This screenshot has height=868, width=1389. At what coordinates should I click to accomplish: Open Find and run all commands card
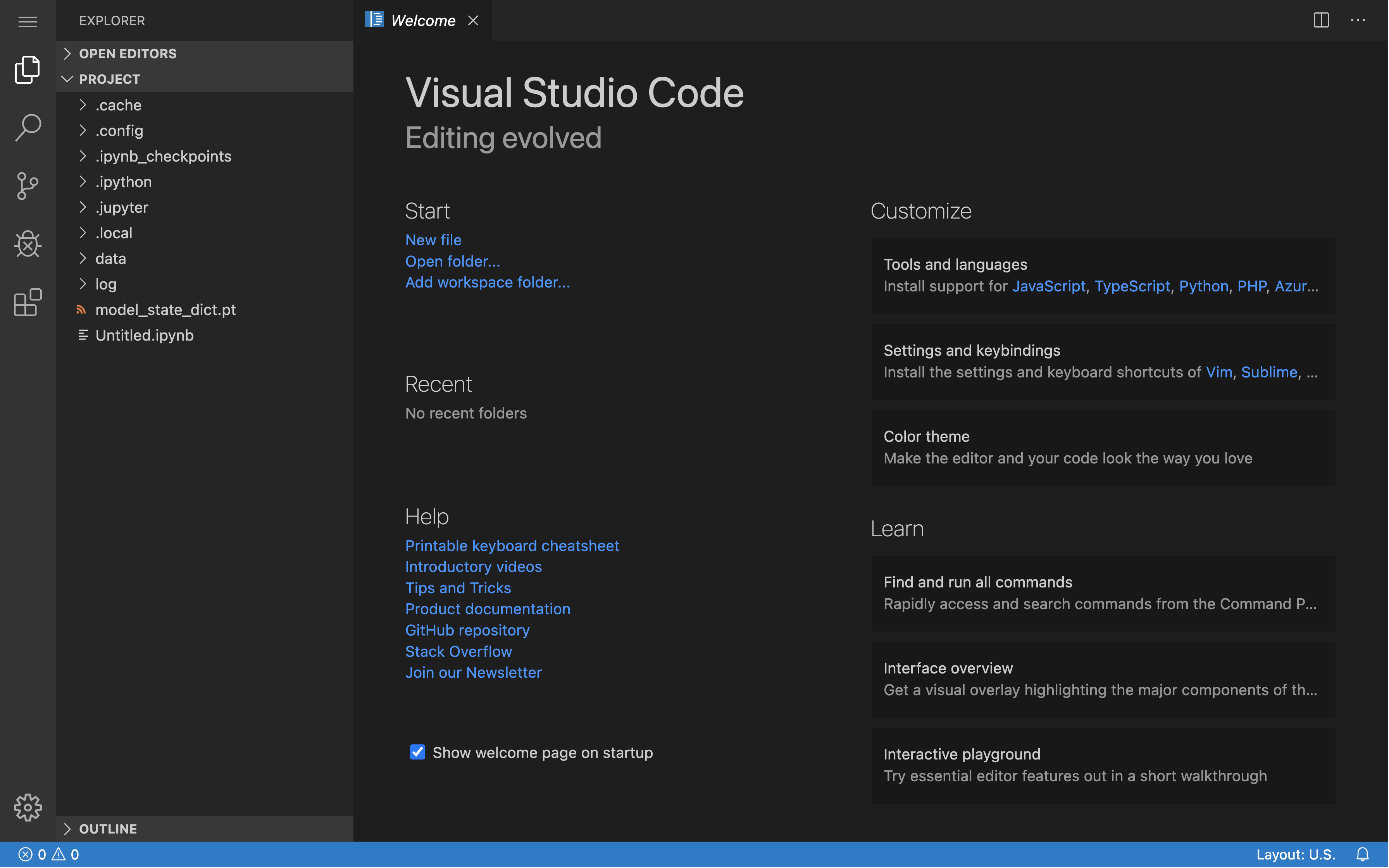1103,594
